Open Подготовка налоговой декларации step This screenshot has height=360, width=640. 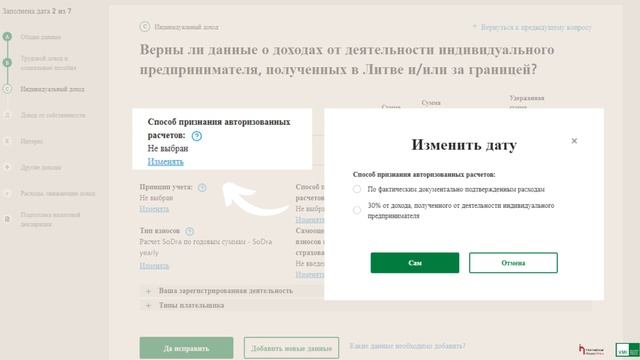click(x=50, y=220)
